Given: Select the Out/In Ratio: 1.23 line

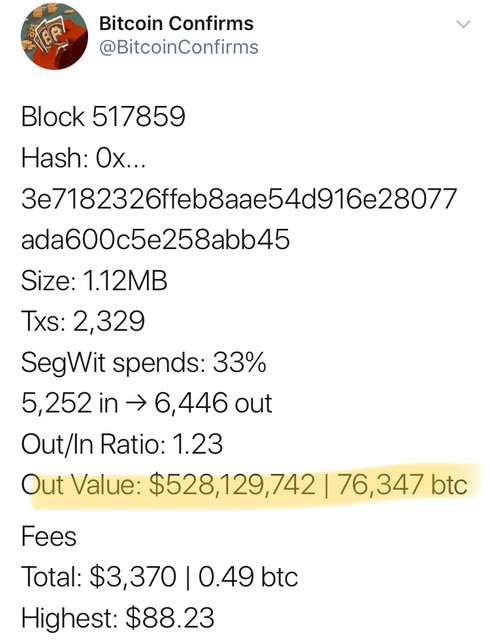Looking at the screenshot, I should 122,444.
